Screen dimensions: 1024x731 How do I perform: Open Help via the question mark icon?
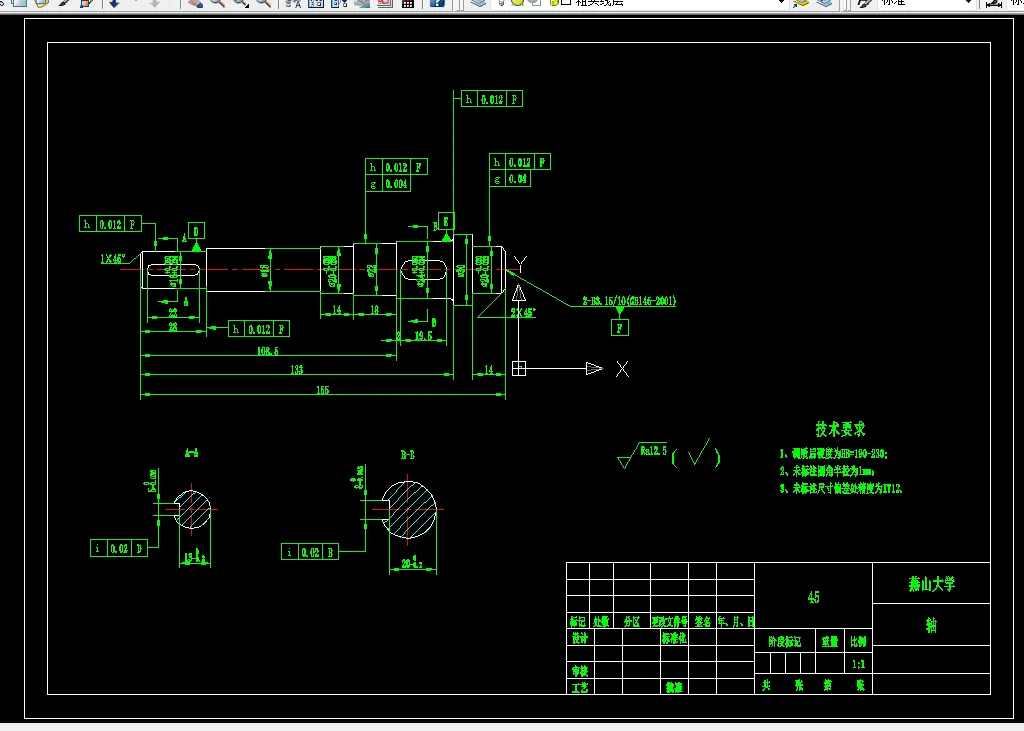coord(437,3)
